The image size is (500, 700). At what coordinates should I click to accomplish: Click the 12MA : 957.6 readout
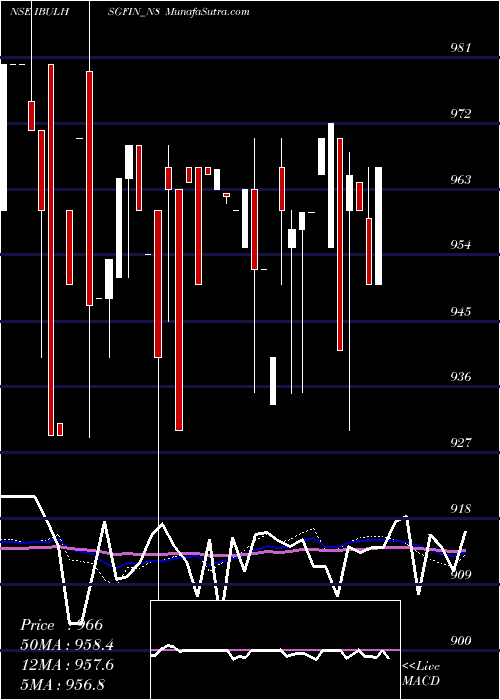[67, 665]
